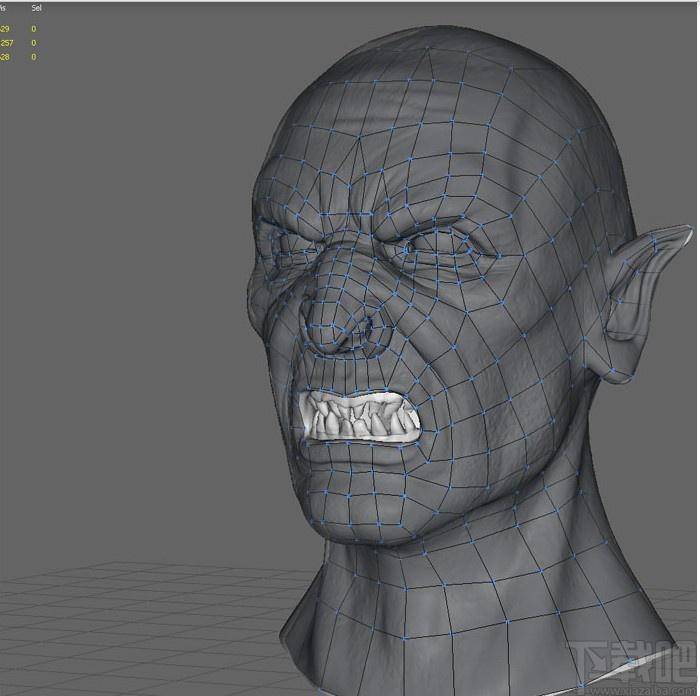Click the lower lip under the teeth

click(x=357, y=455)
